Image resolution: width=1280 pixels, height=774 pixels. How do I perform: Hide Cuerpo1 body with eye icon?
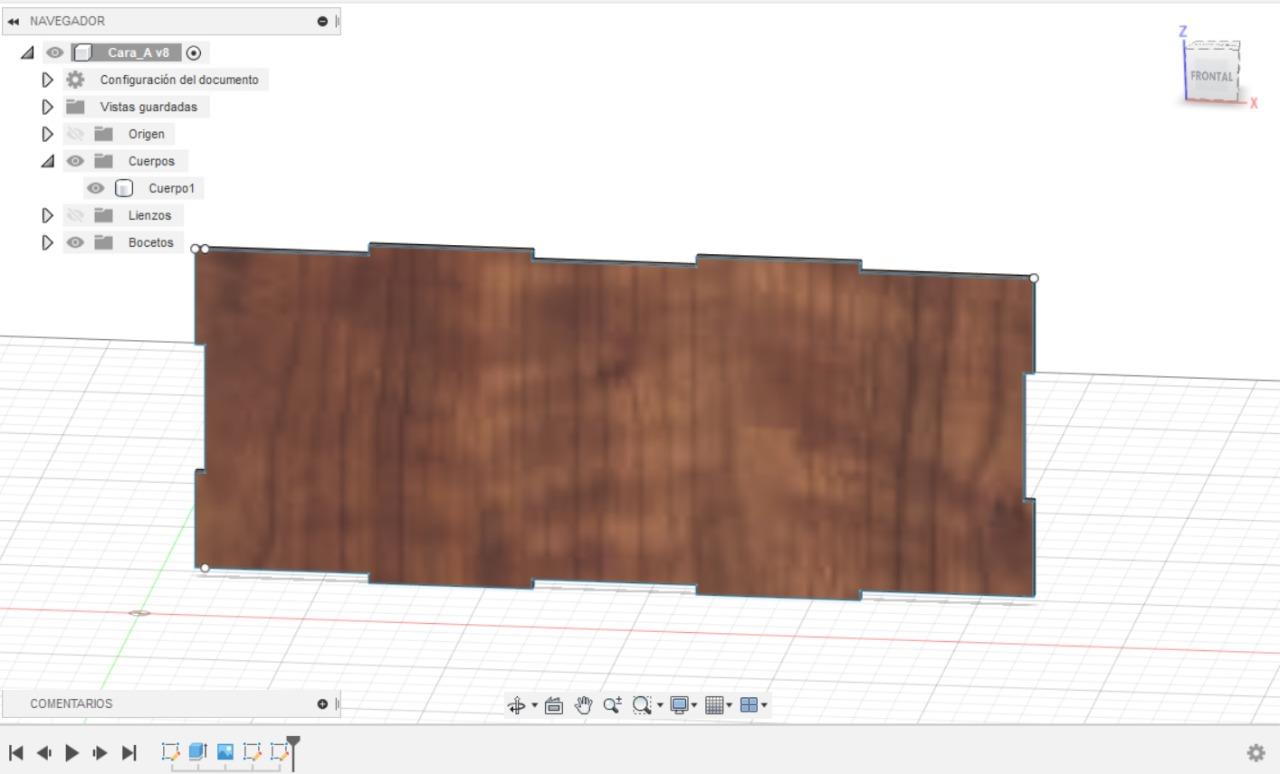point(96,188)
